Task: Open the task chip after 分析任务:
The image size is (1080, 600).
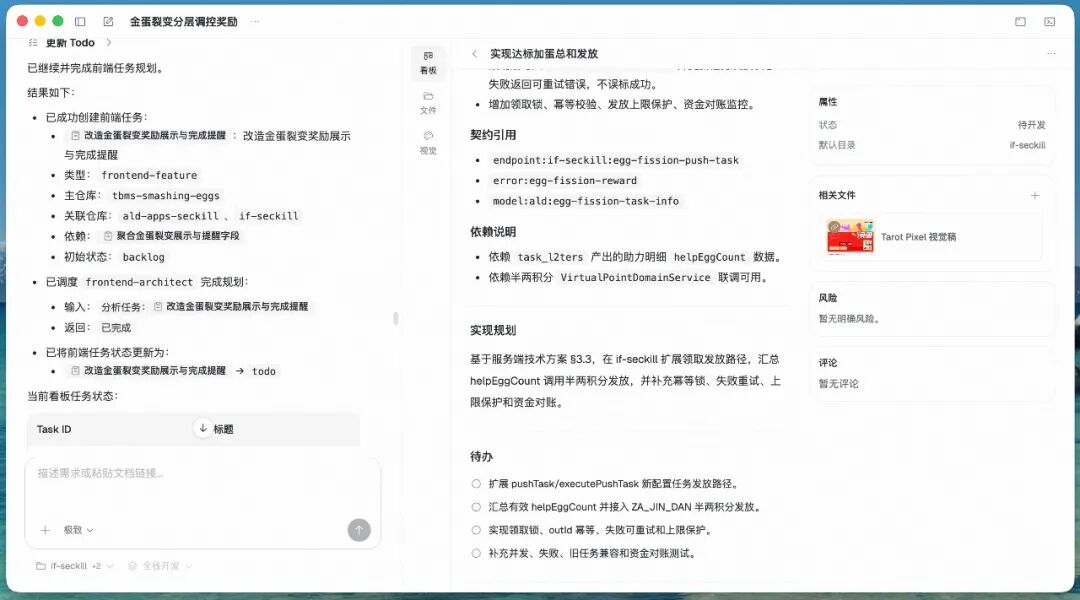Action: click(230, 307)
